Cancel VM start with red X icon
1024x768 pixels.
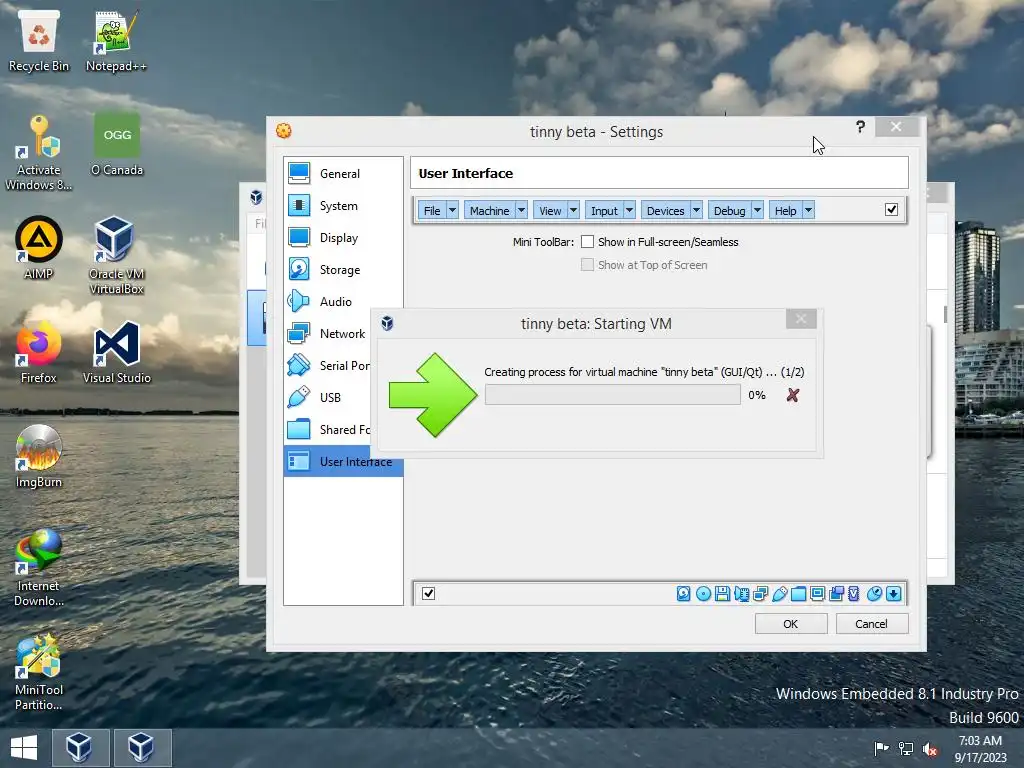pos(793,395)
